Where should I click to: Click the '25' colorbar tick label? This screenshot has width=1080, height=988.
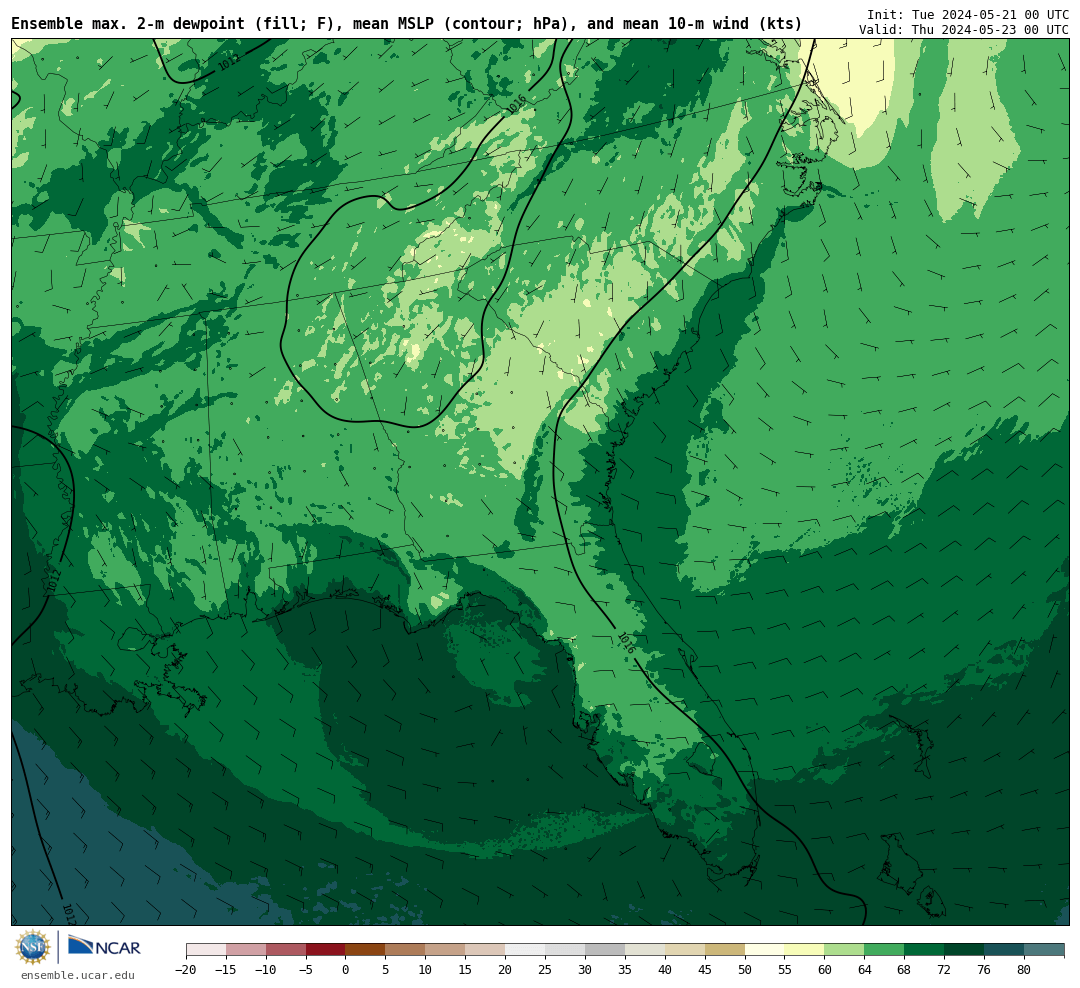pyautogui.click(x=546, y=970)
